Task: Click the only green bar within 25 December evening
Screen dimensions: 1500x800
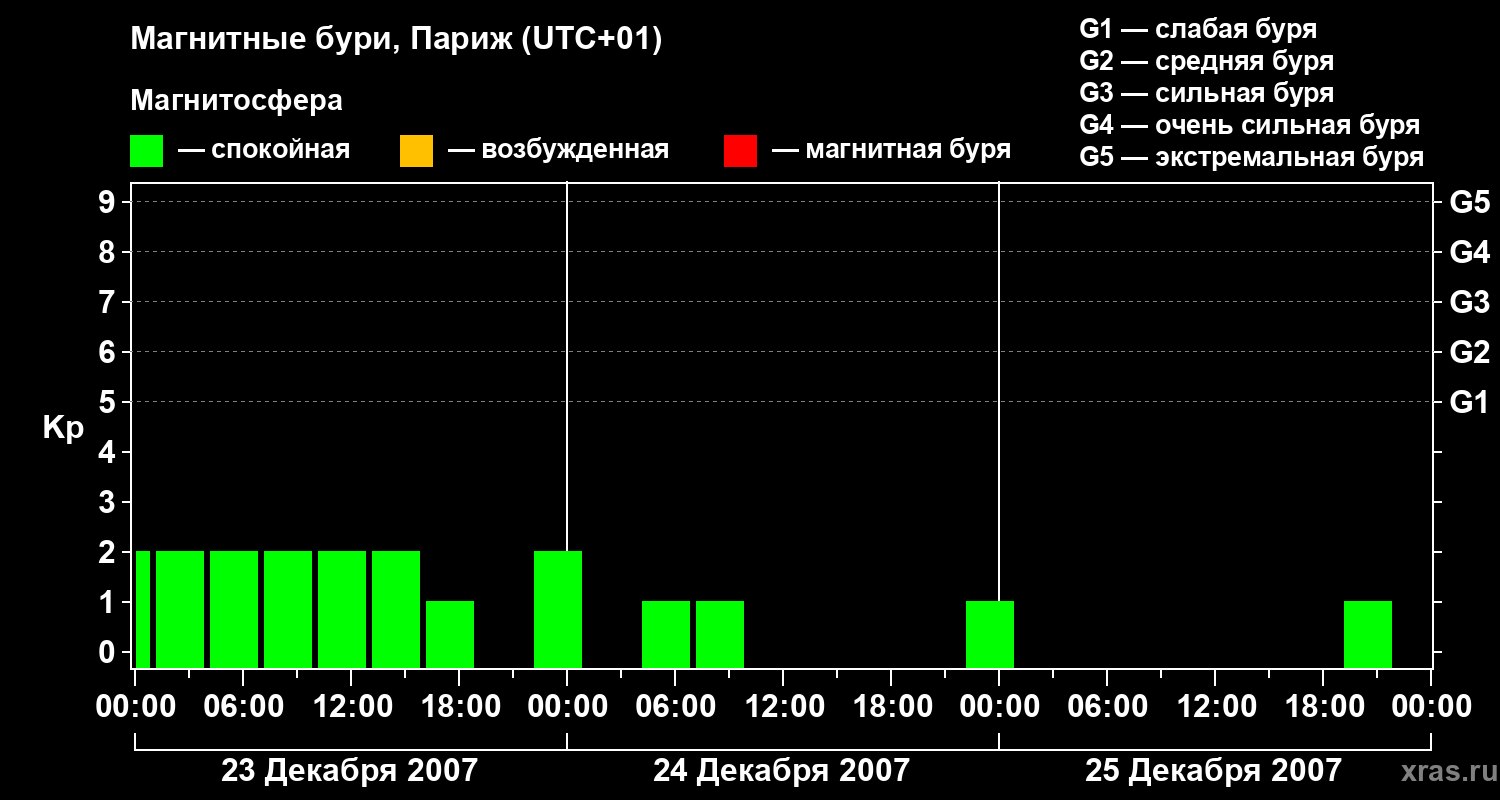Action: (1368, 634)
